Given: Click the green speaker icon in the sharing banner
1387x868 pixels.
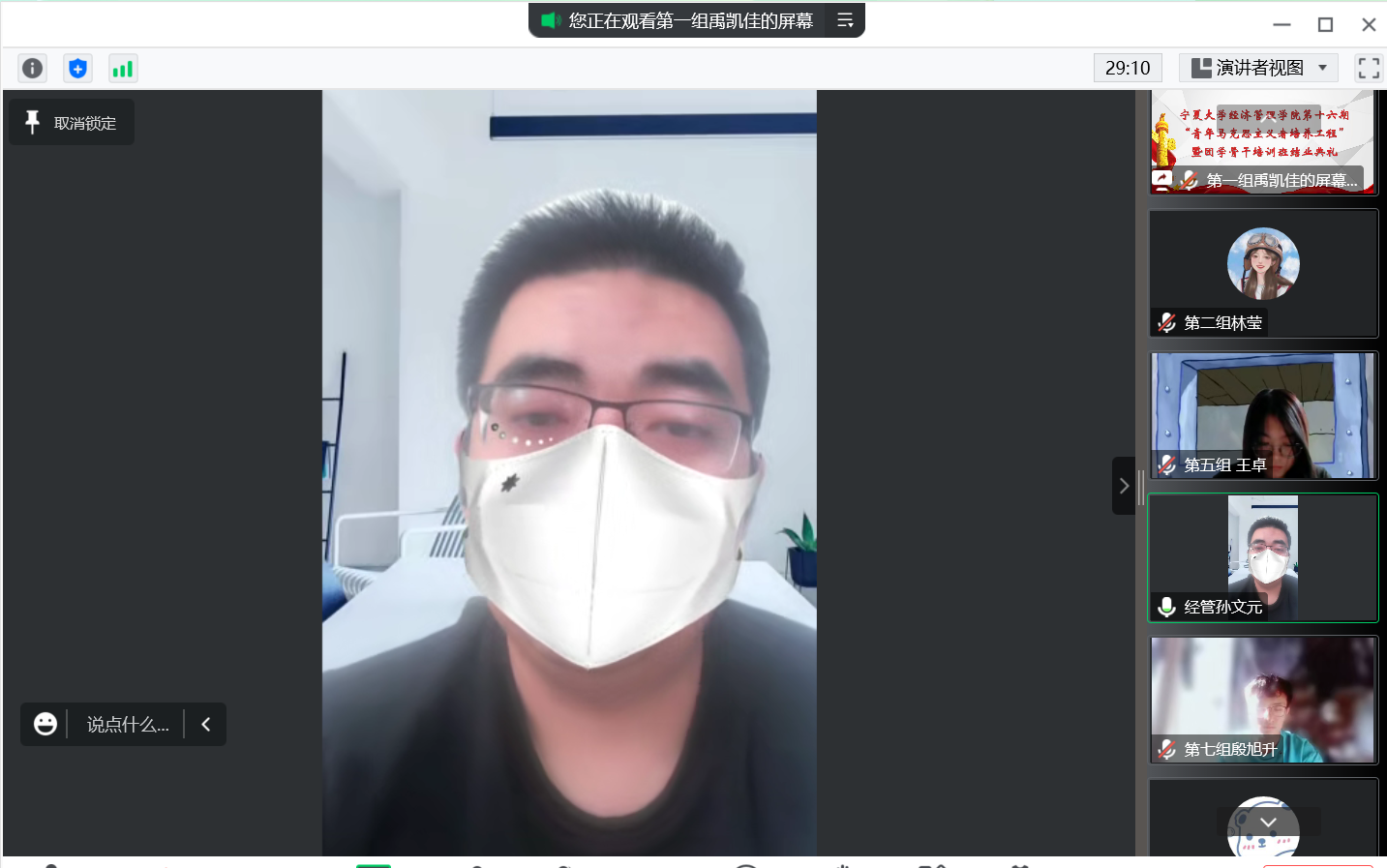Looking at the screenshot, I should coord(551,20).
